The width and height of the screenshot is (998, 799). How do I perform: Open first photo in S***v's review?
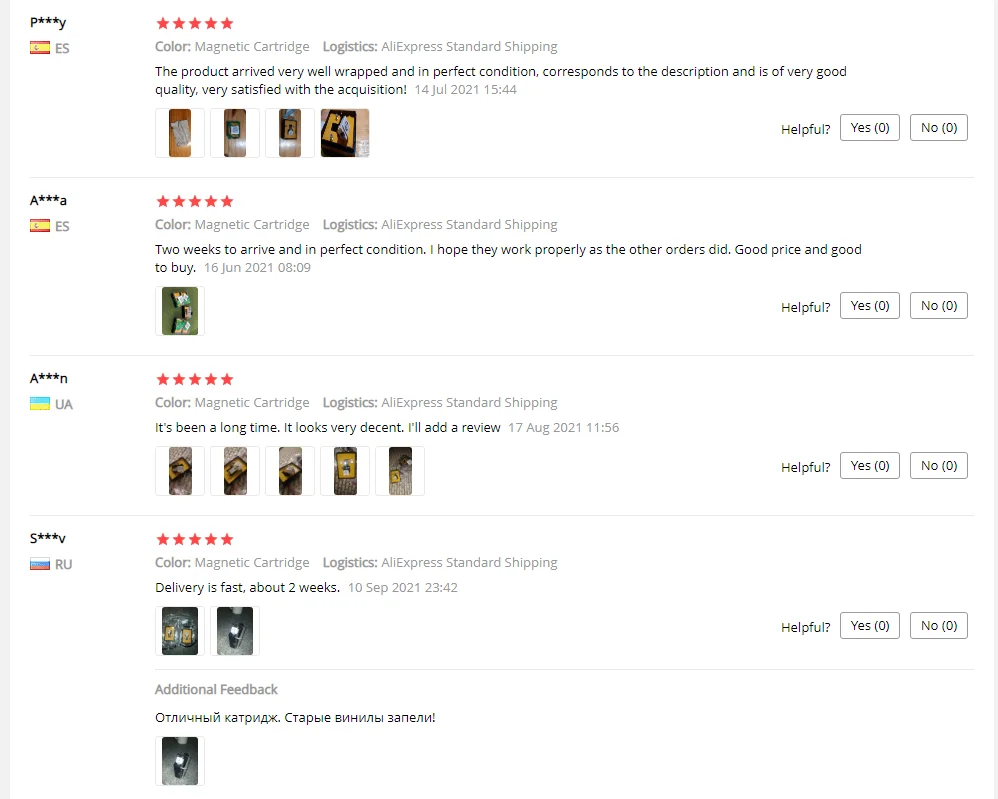(179, 630)
